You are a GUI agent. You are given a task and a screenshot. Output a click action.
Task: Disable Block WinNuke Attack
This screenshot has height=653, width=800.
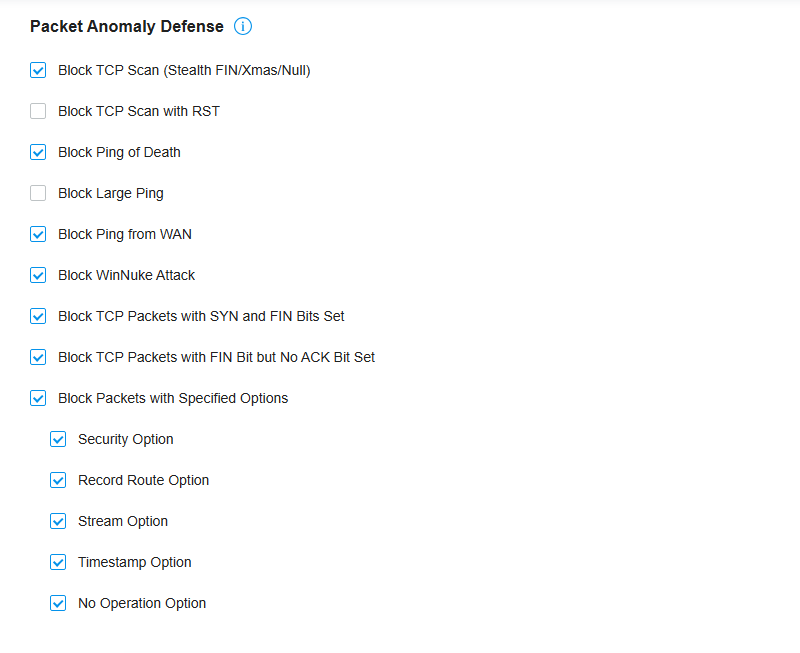(x=37, y=275)
